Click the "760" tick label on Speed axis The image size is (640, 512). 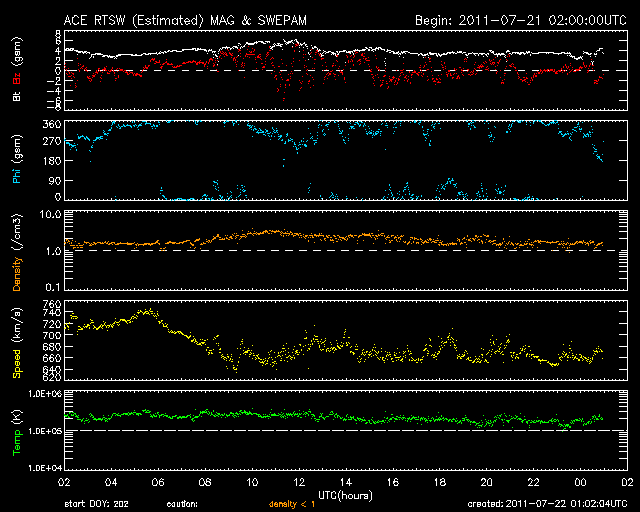click(52, 304)
